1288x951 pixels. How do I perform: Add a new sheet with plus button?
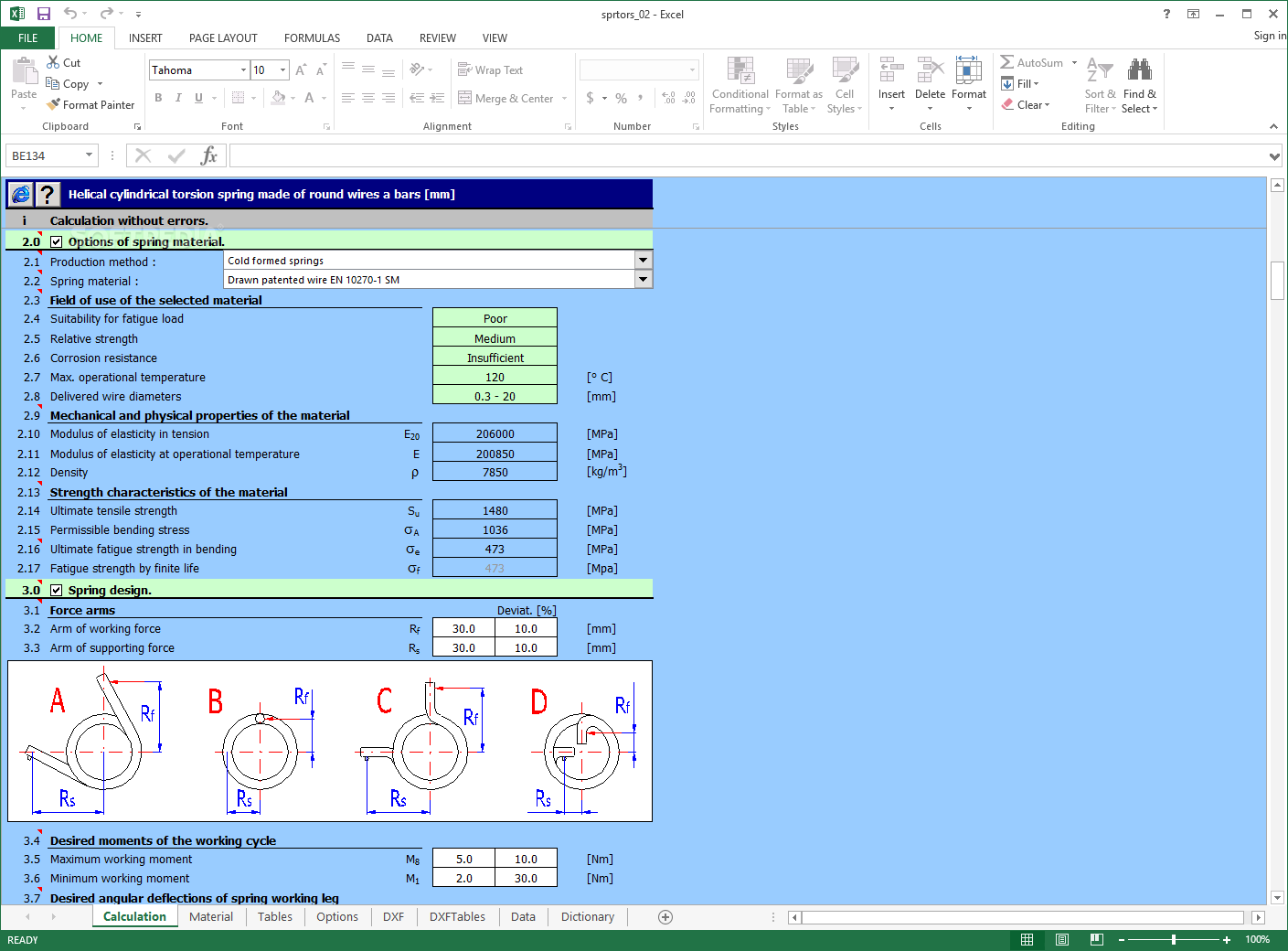click(x=665, y=916)
